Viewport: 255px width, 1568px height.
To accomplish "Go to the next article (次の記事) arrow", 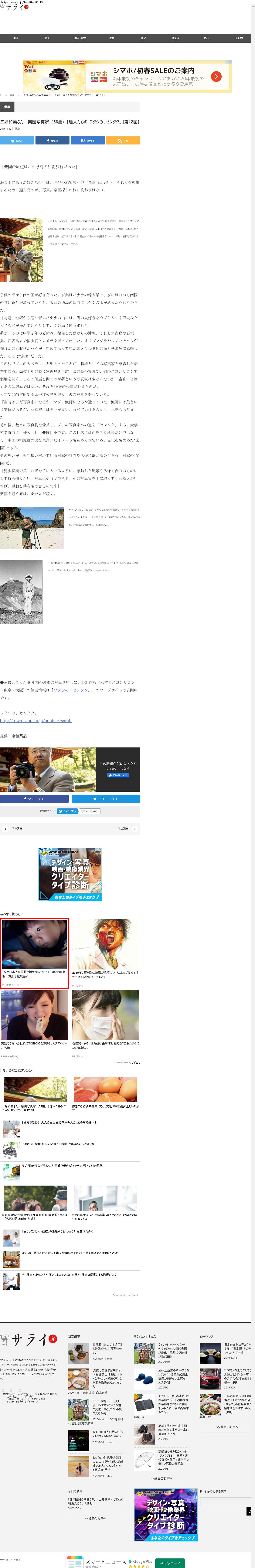I will coord(135,828).
